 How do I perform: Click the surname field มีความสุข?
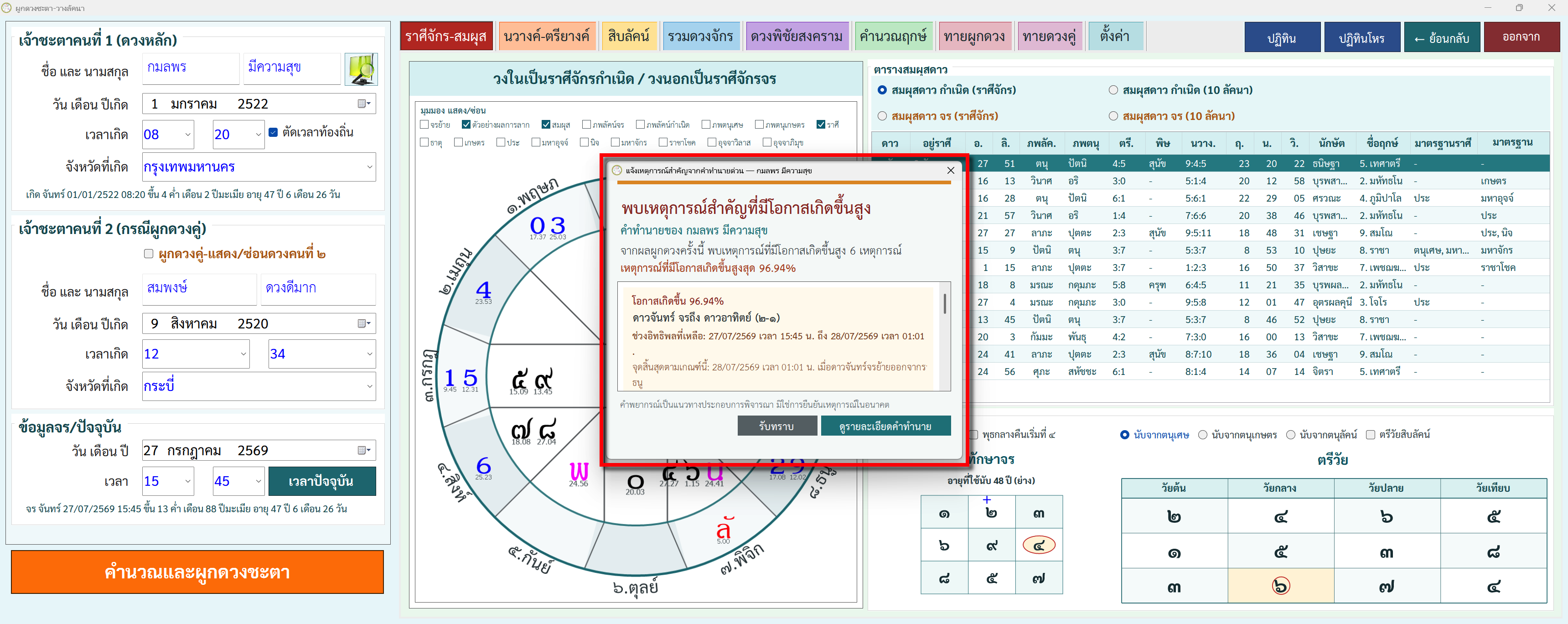pos(291,68)
